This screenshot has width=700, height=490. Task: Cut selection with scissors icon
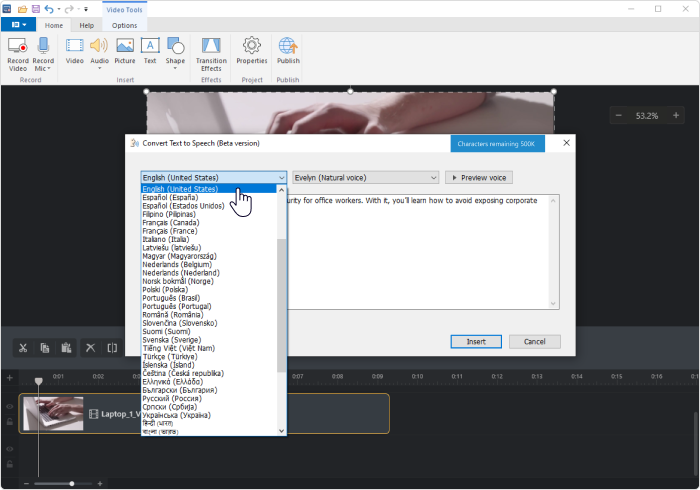click(23, 348)
